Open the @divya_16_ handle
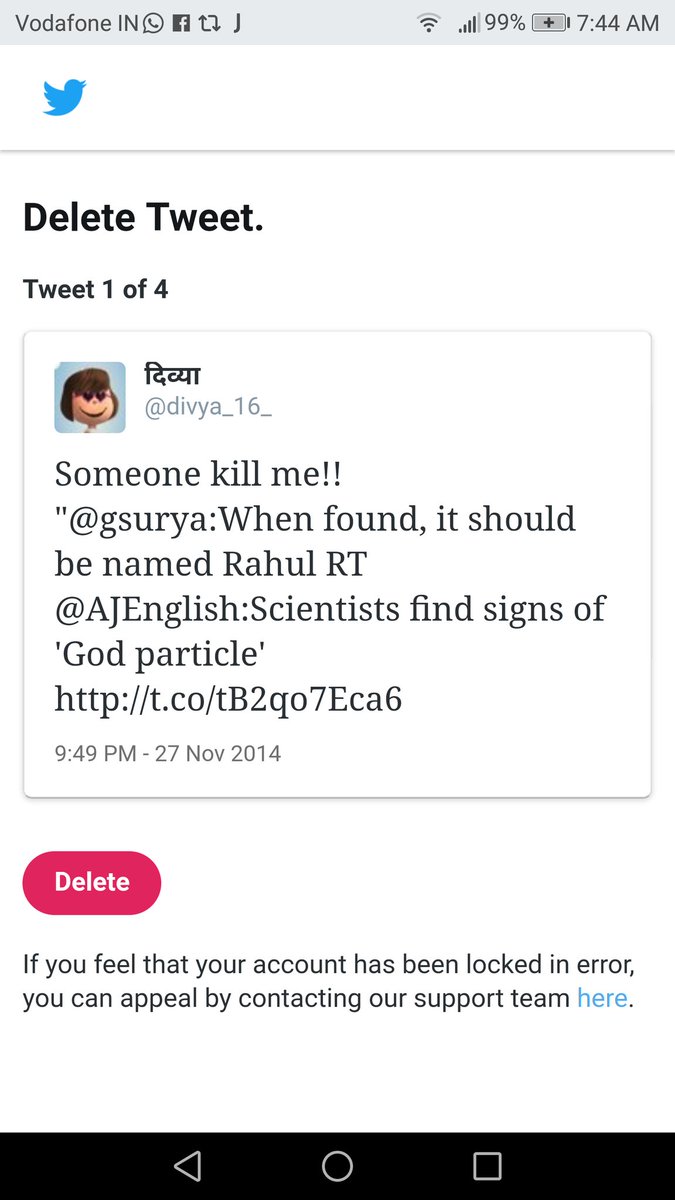675x1200 pixels. [x=208, y=408]
